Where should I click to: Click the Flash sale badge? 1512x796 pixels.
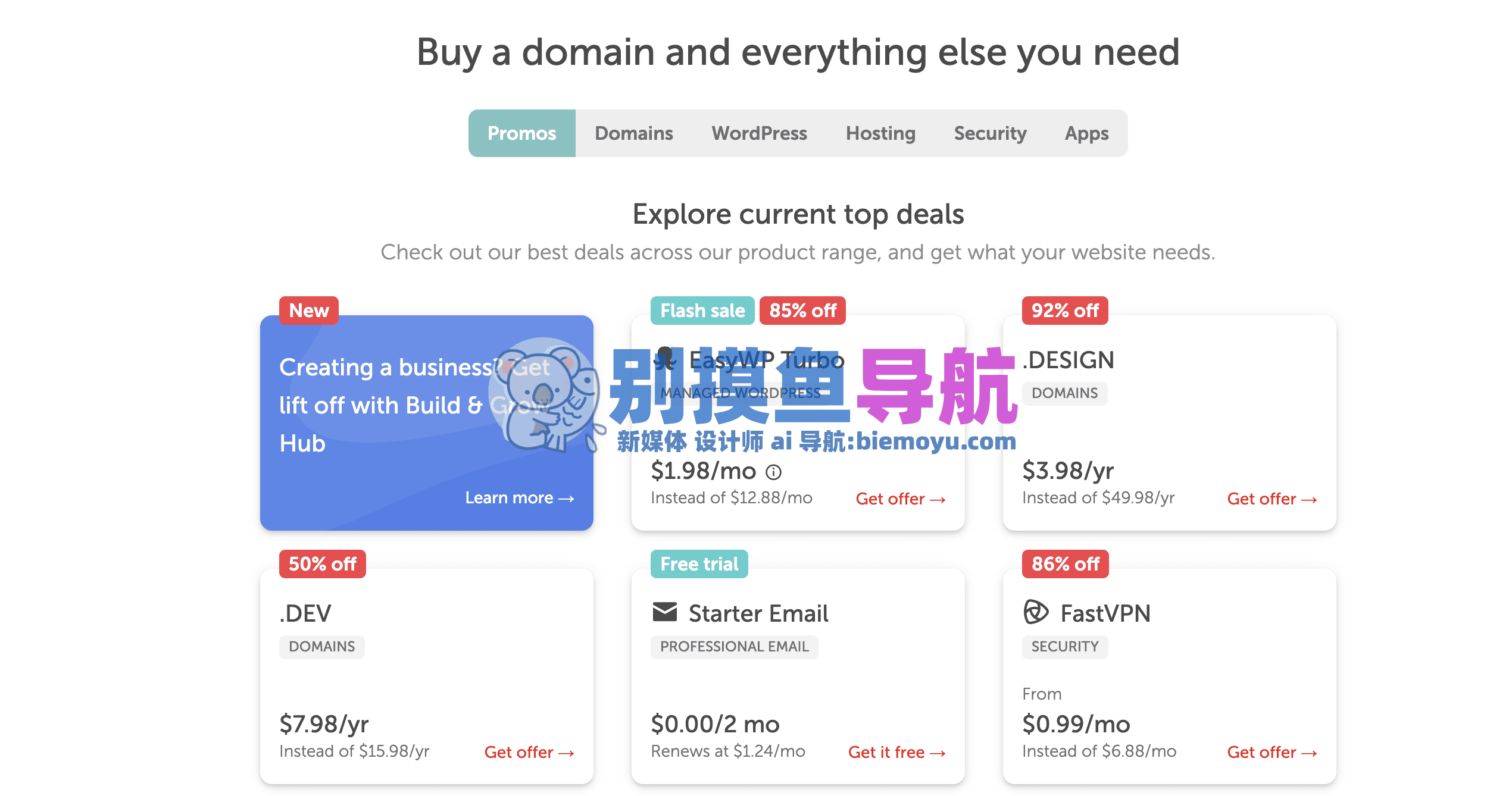click(x=702, y=311)
